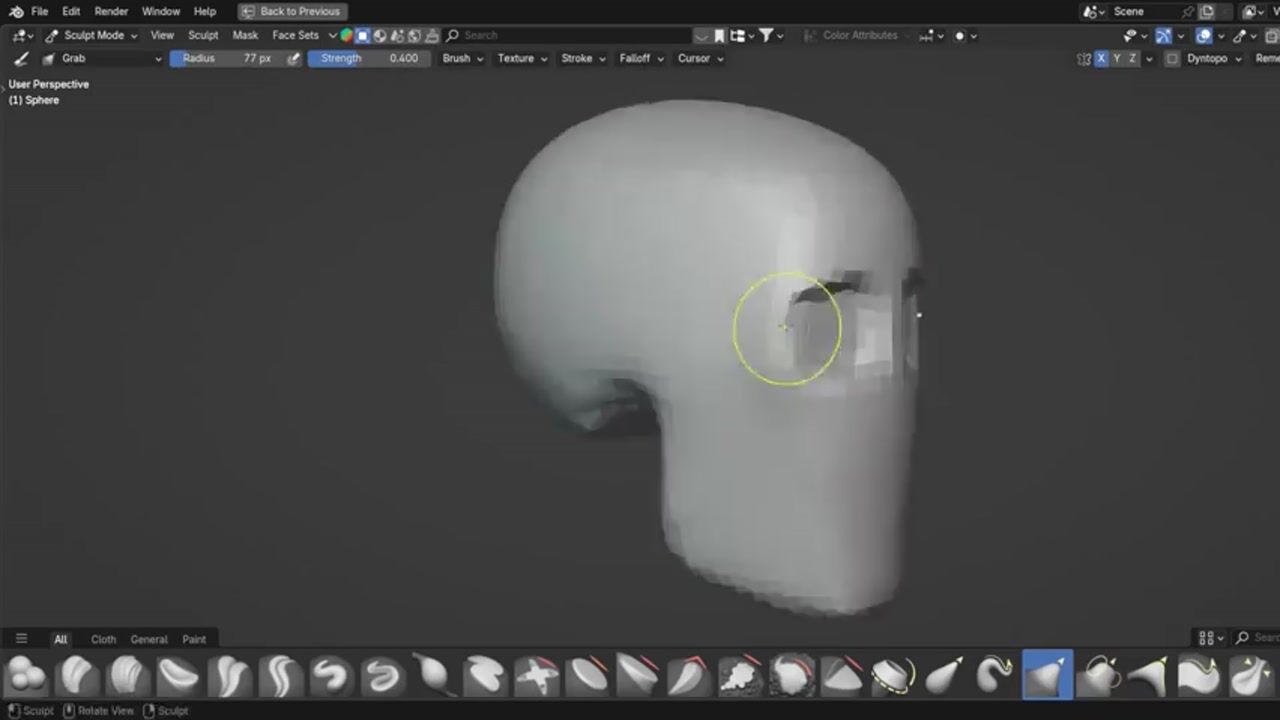
Task: Enable the Dyntopo checkbox
Action: point(1172,58)
